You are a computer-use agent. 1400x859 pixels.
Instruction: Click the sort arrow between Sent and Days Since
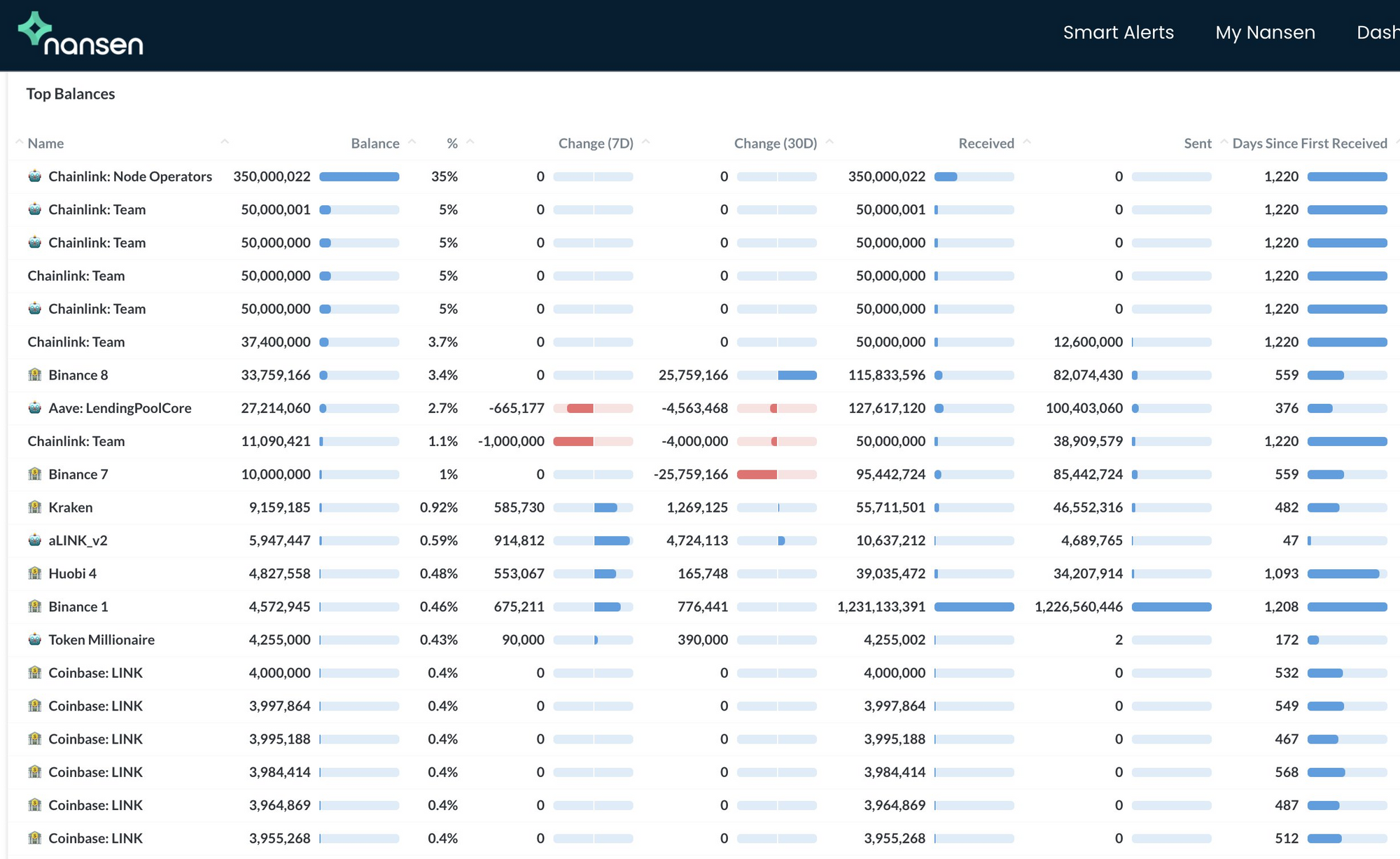click(1224, 141)
